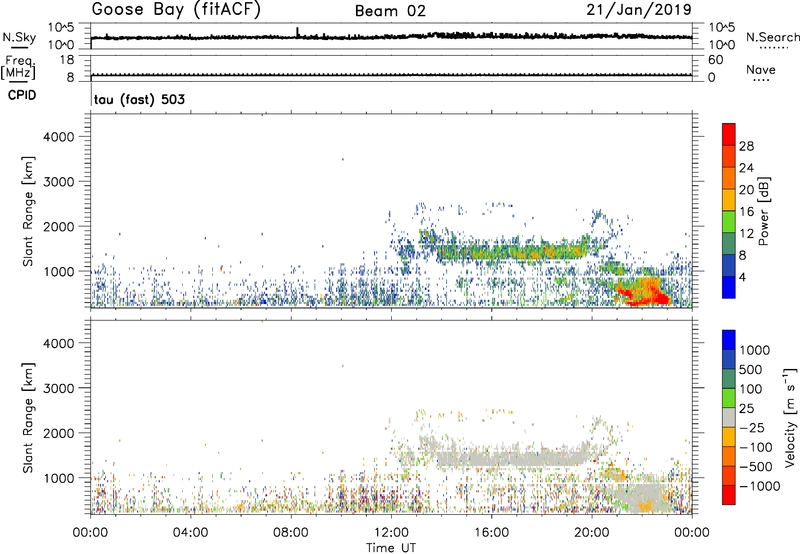The image size is (800, 554).
Task: Click the '3000' tick on velocity panel axis
Action: click(59, 388)
